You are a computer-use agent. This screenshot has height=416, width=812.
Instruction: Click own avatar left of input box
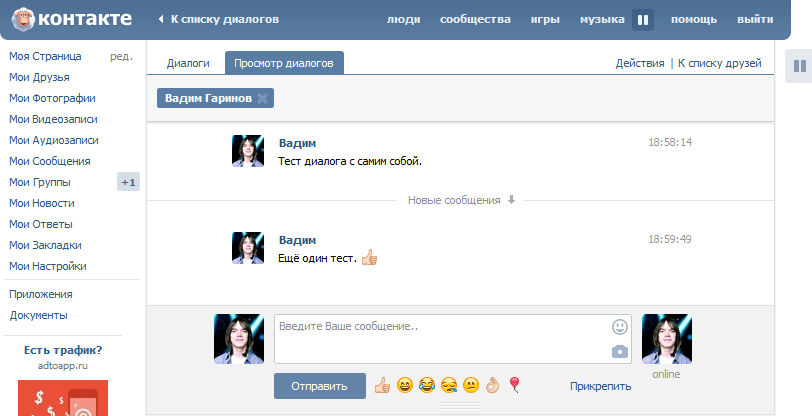(239, 339)
